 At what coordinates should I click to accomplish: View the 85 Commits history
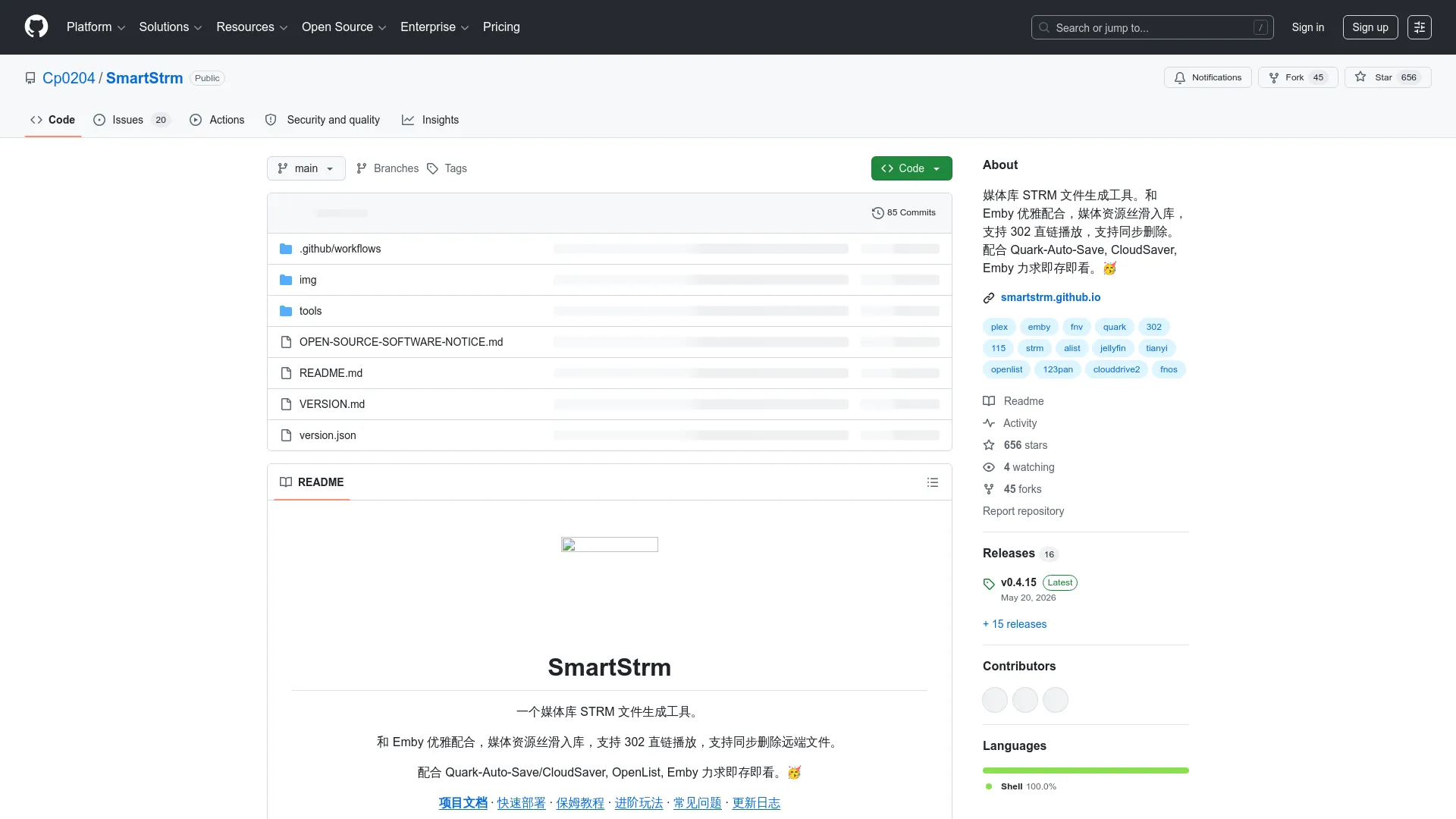click(x=904, y=213)
